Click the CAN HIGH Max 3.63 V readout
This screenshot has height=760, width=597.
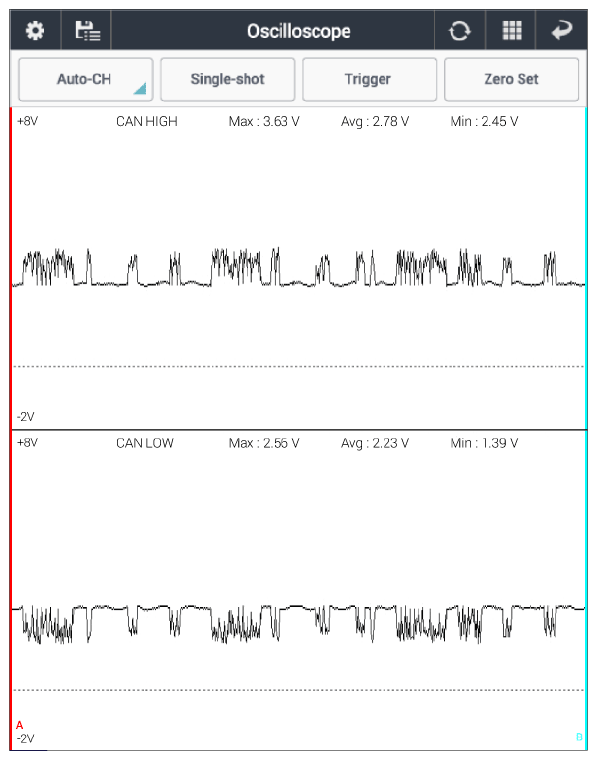pos(264,121)
